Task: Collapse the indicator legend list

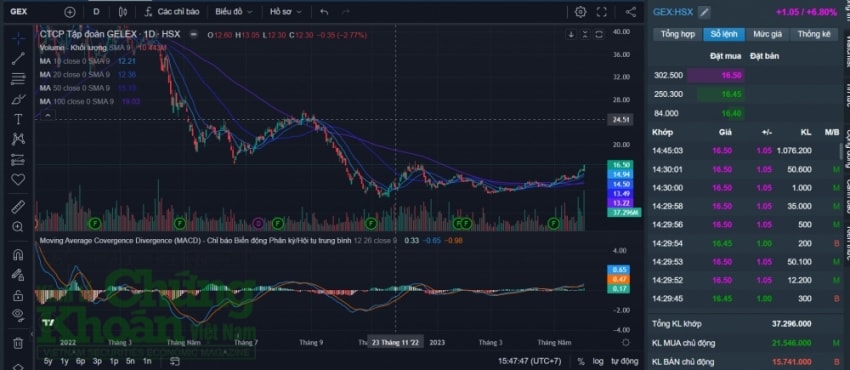Action: click(x=48, y=115)
